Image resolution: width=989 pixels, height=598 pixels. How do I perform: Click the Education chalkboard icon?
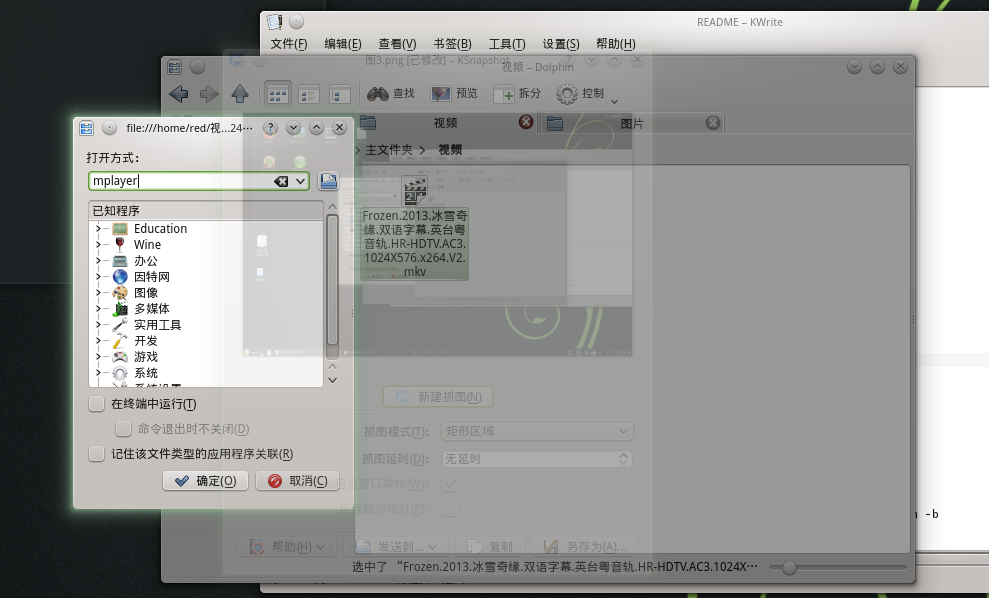(x=120, y=228)
